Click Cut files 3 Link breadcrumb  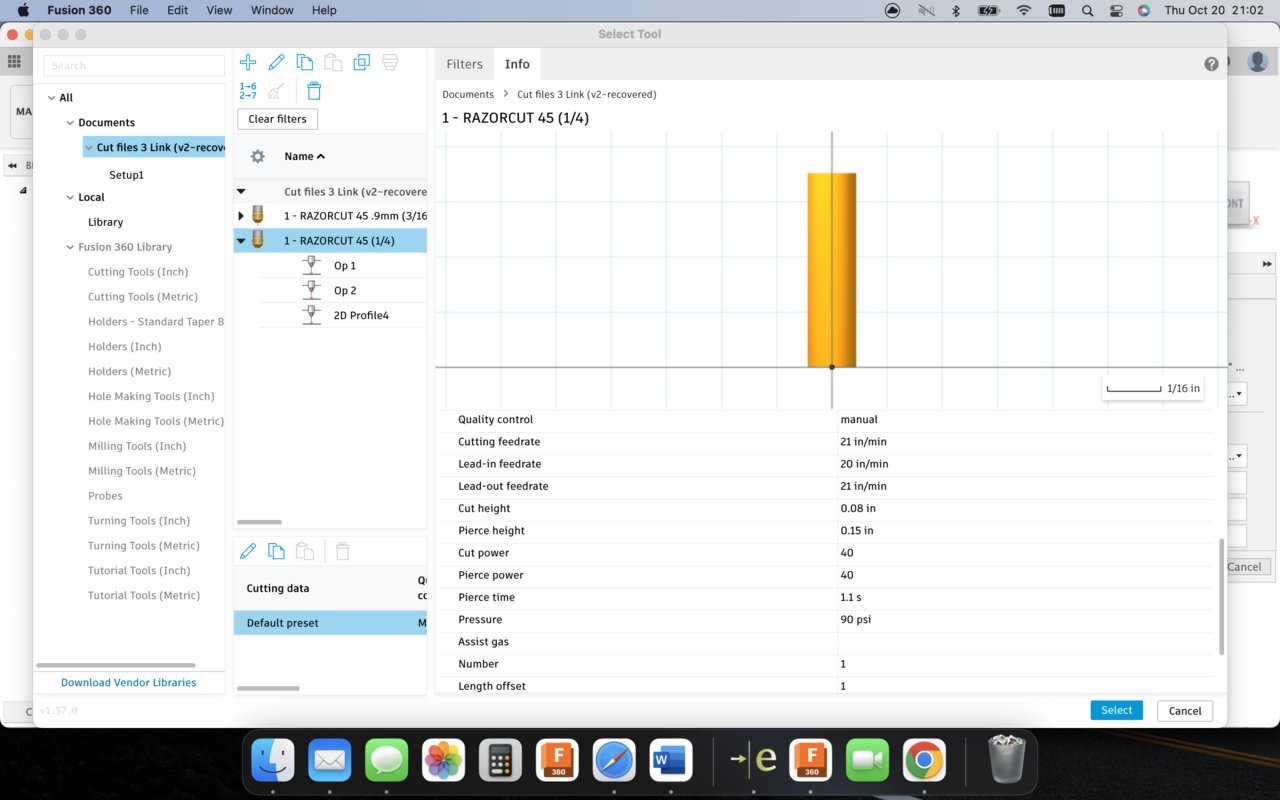(x=586, y=94)
